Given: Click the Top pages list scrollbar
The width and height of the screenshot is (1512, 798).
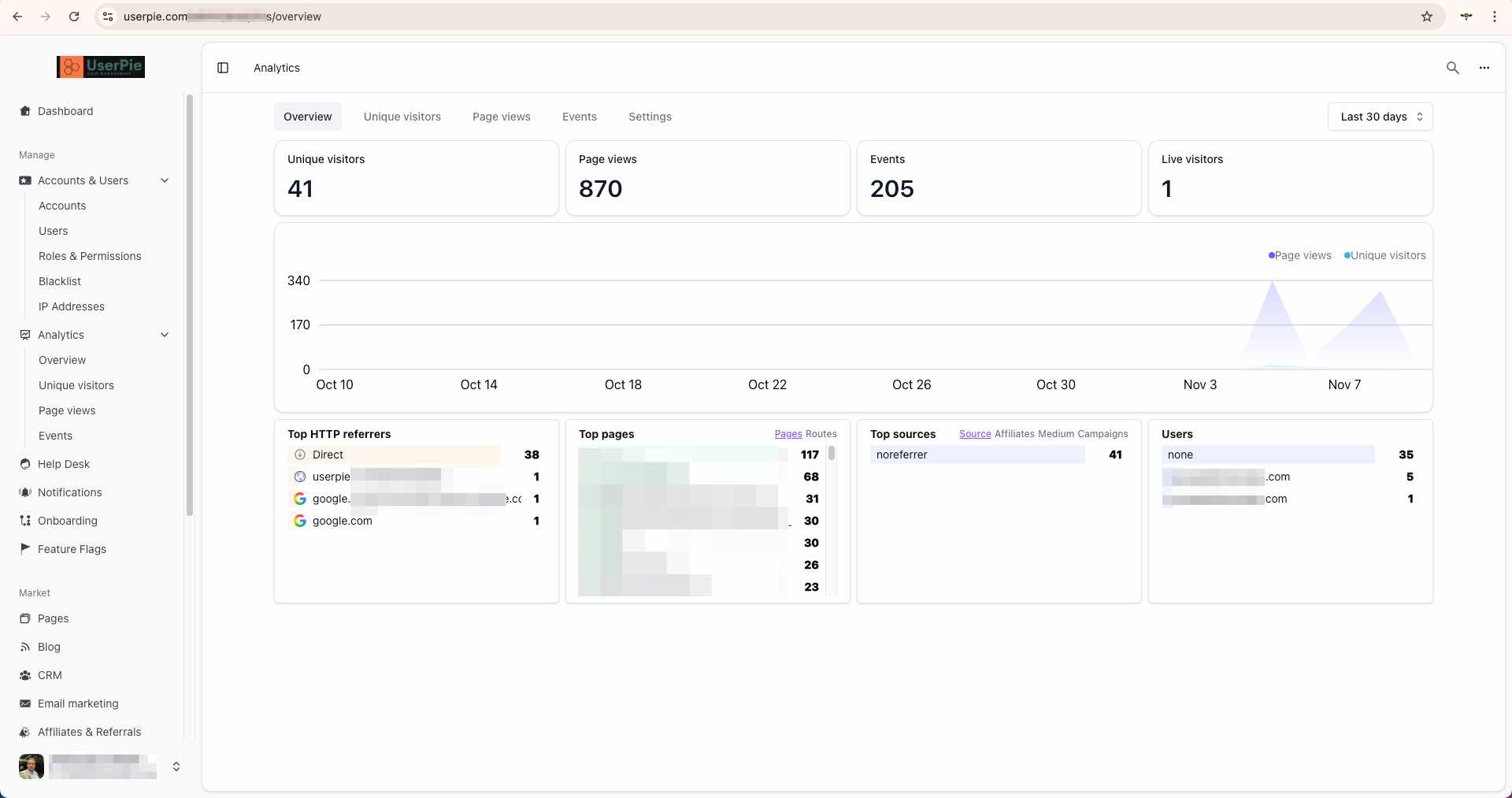Looking at the screenshot, I should (832, 454).
